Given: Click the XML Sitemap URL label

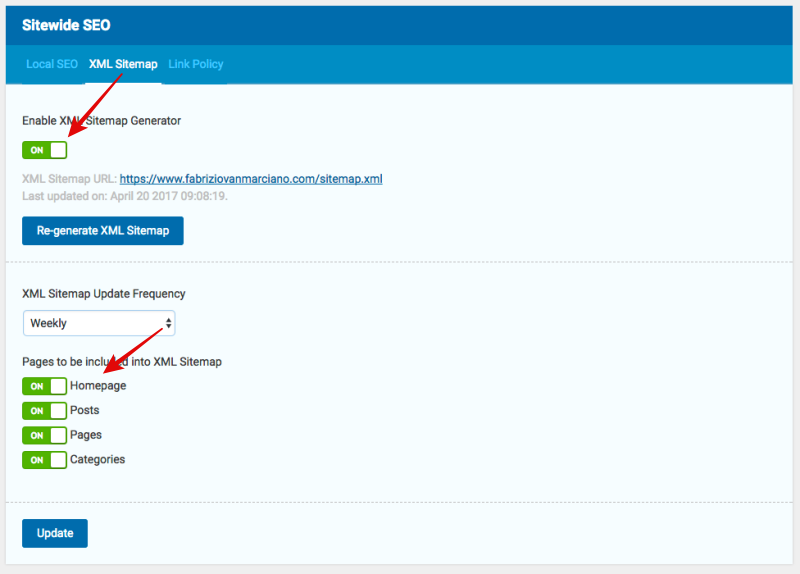Looking at the screenshot, I should (x=69, y=179).
